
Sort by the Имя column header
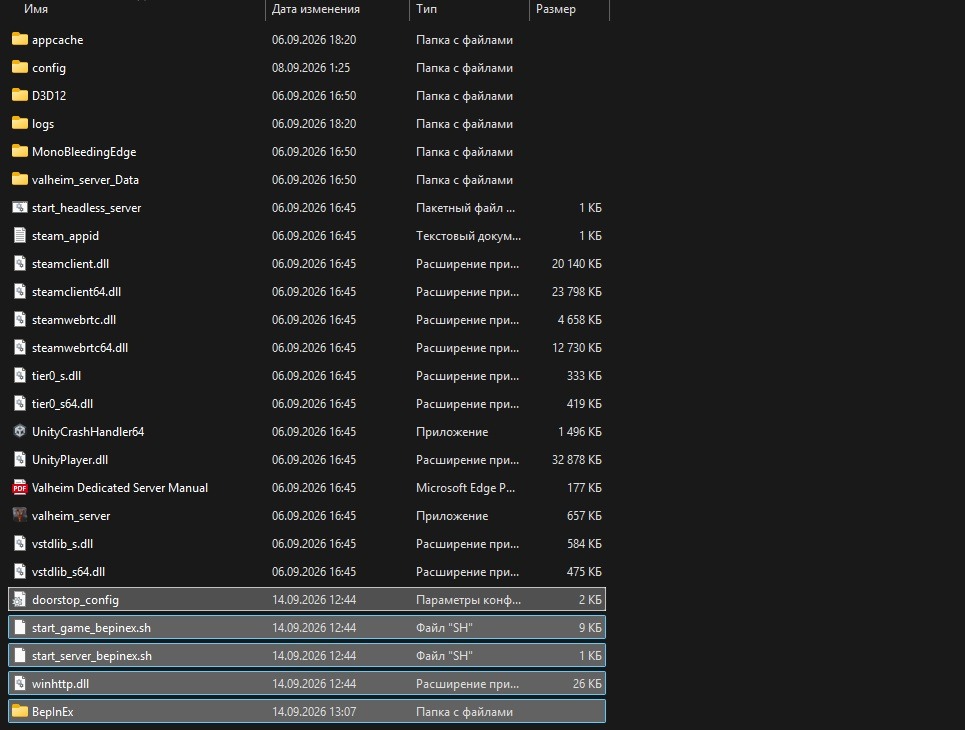click(36, 9)
